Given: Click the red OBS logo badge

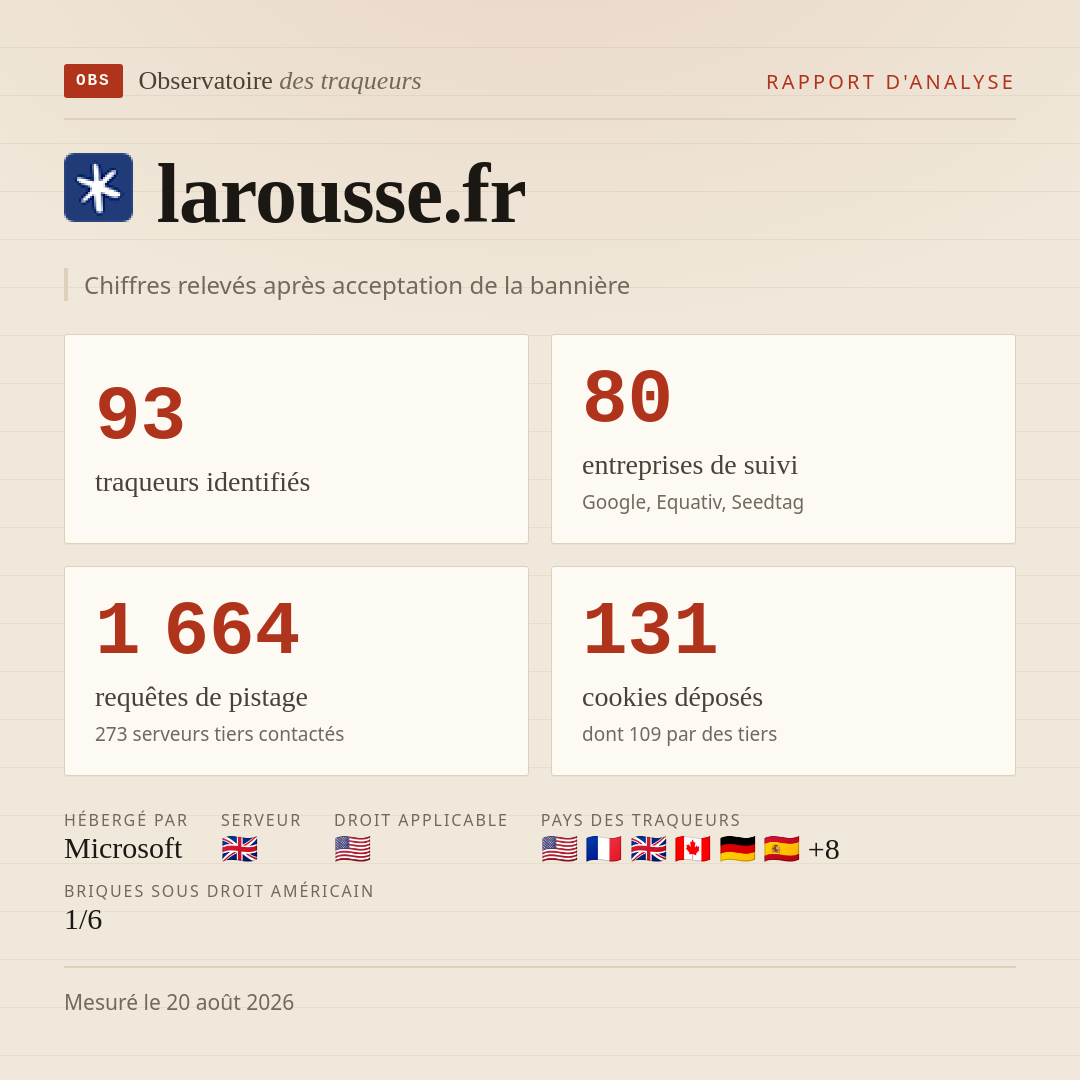Looking at the screenshot, I should coord(94,81).
